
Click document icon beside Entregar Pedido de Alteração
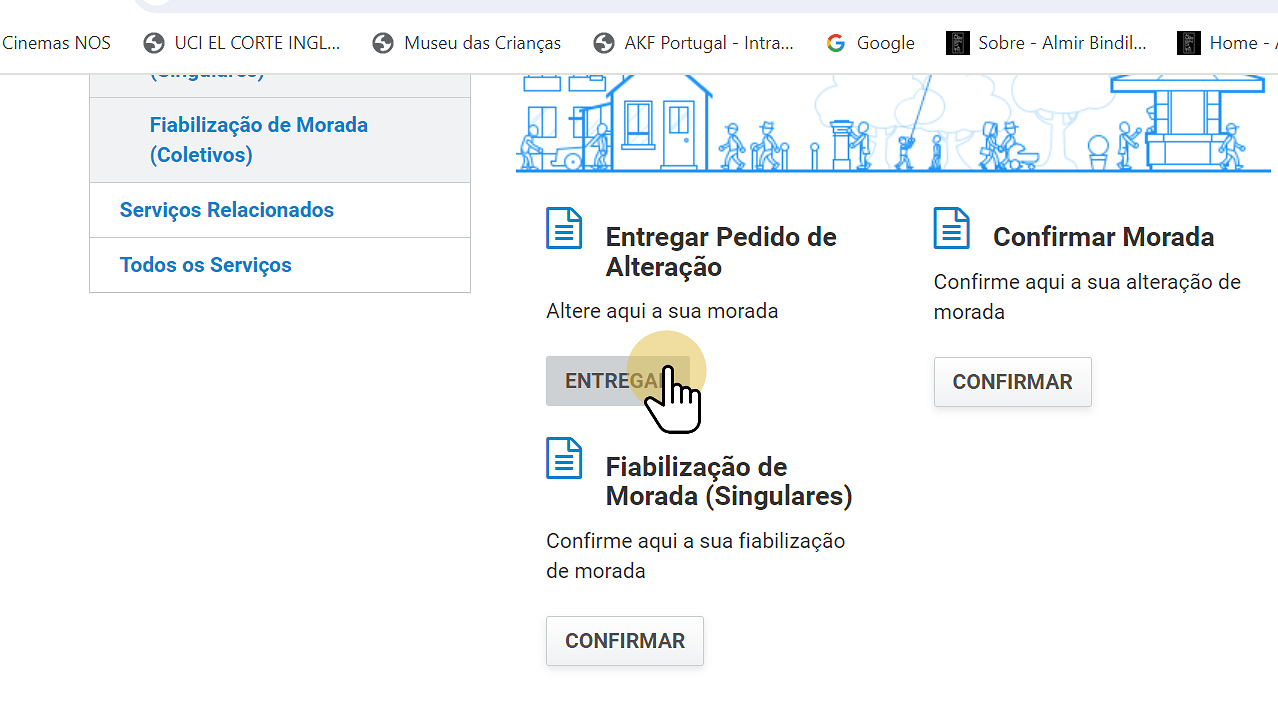[x=564, y=229]
